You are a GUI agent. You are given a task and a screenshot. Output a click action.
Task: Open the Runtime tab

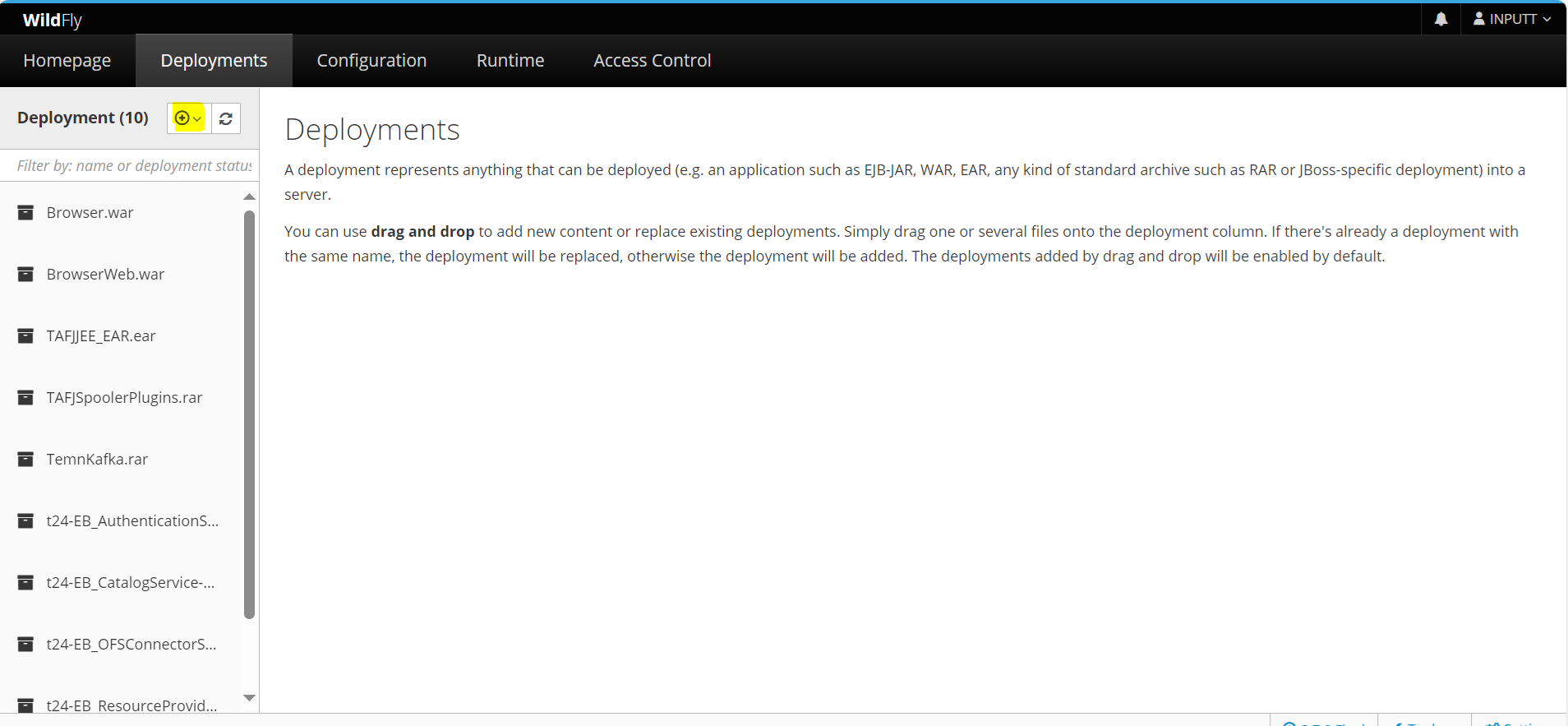tap(510, 61)
